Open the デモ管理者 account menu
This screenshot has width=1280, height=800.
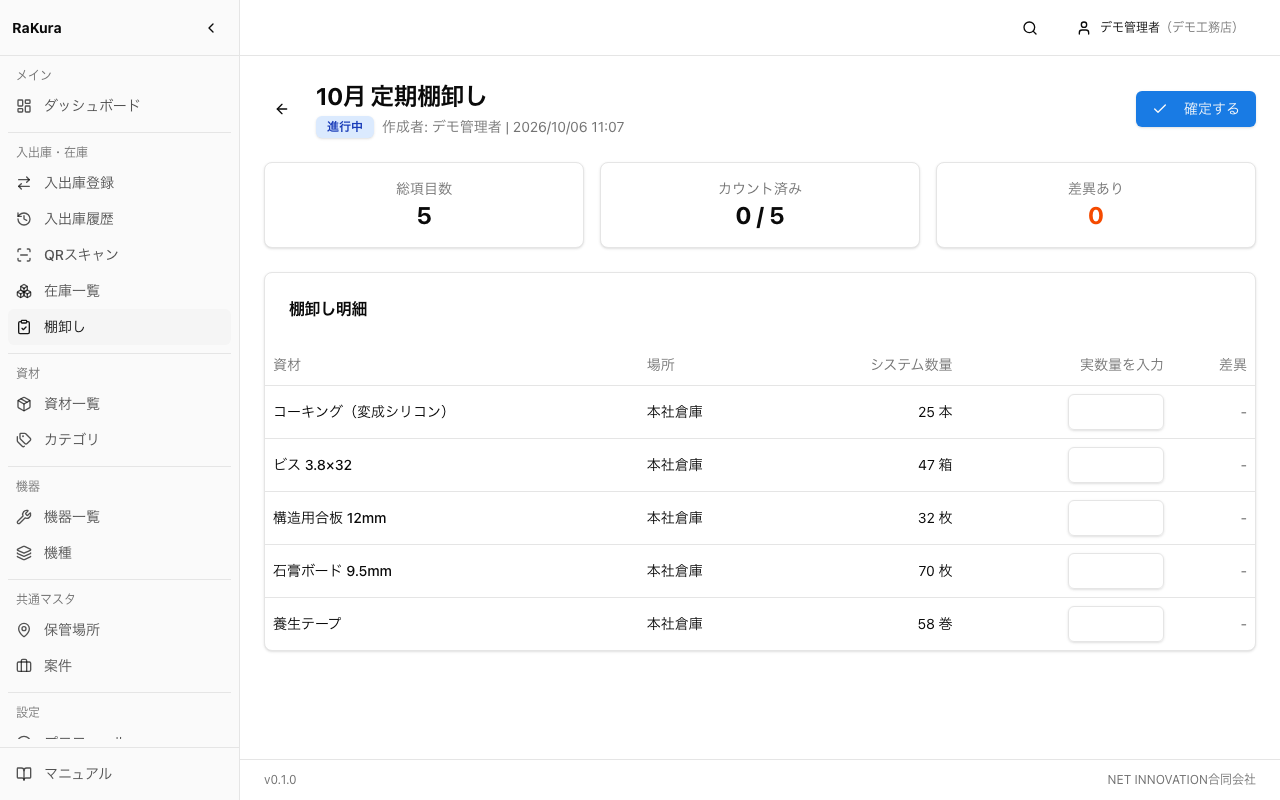click(x=1157, y=28)
